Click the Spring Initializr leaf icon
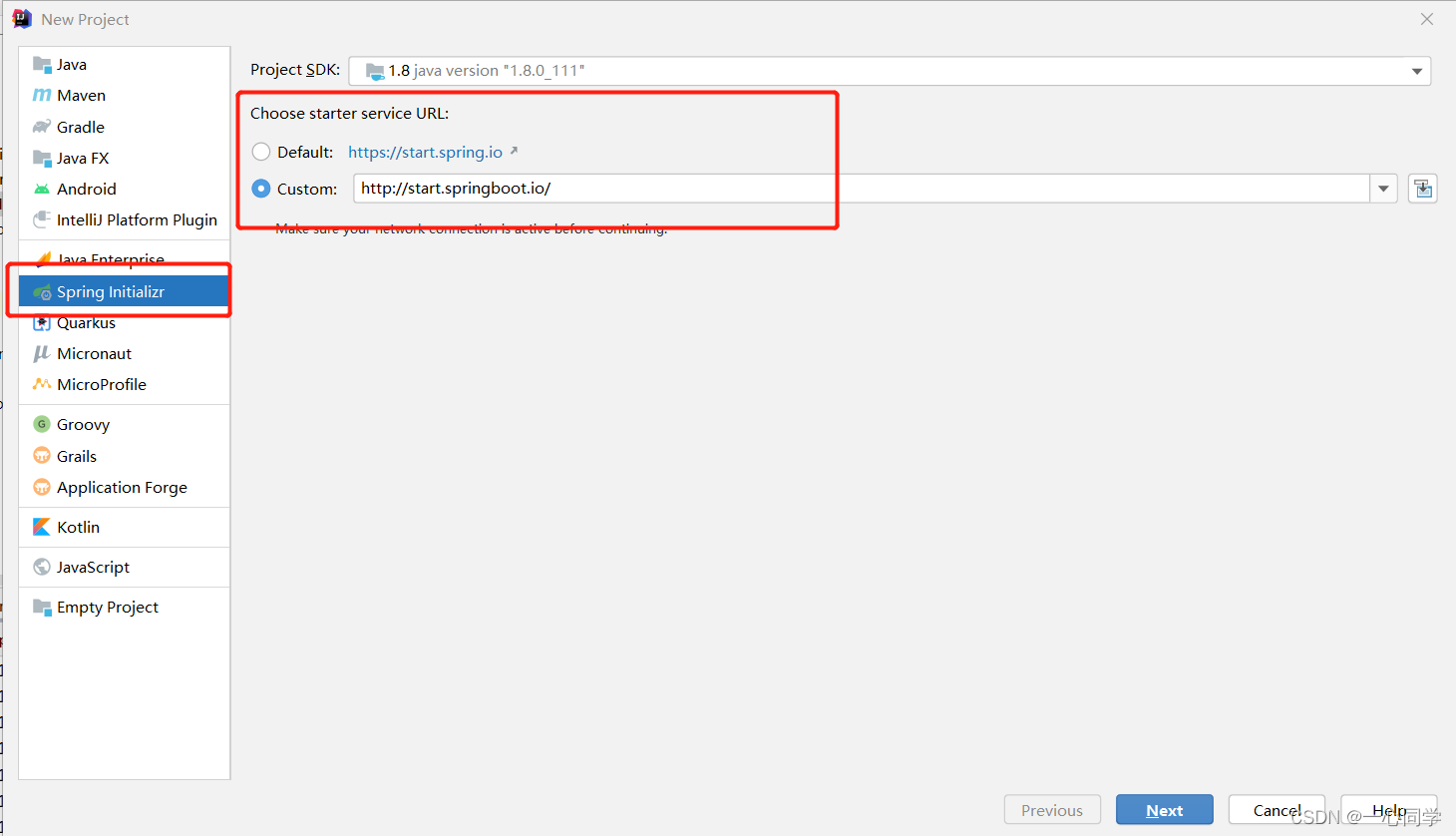The height and width of the screenshot is (836, 1456). coord(42,292)
